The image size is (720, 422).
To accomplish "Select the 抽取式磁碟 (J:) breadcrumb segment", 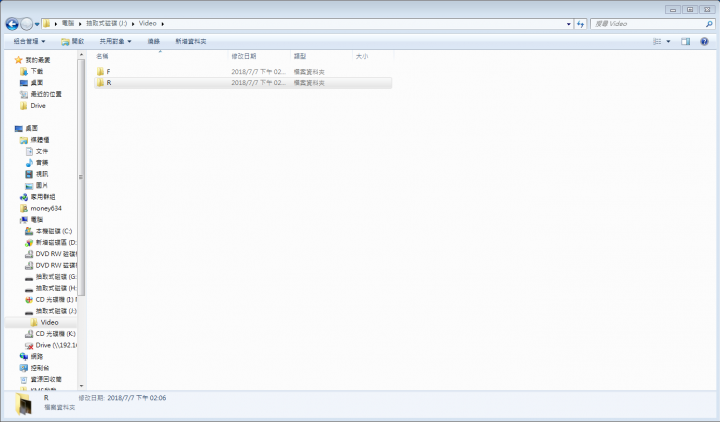I will click(107, 23).
